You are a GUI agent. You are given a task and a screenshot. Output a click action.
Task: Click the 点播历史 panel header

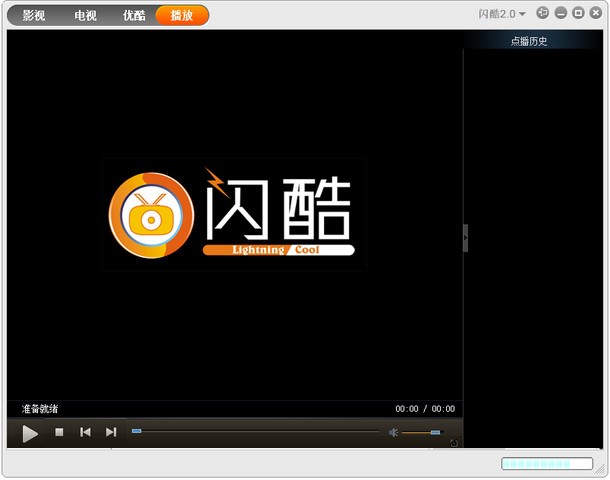point(529,41)
